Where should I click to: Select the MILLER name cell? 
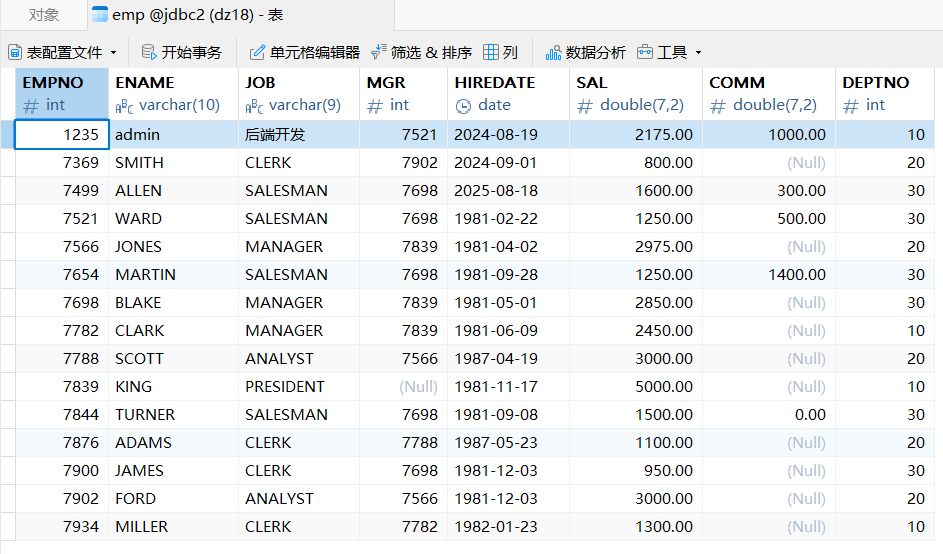tap(173, 526)
